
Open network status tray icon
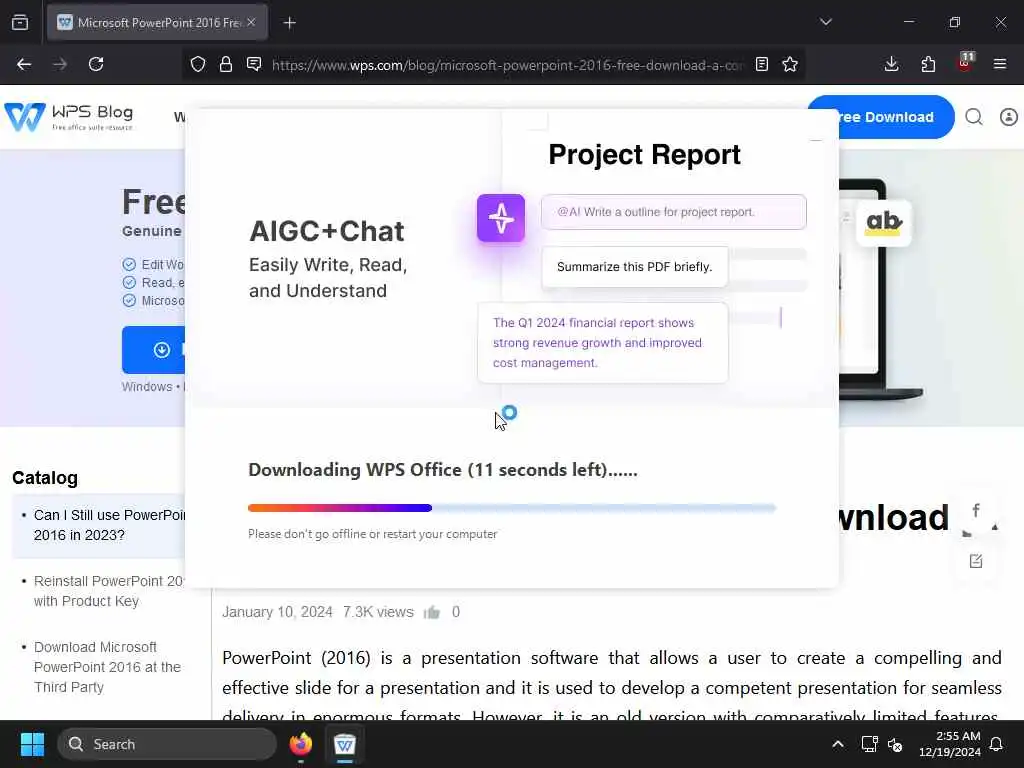(x=869, y=744)
